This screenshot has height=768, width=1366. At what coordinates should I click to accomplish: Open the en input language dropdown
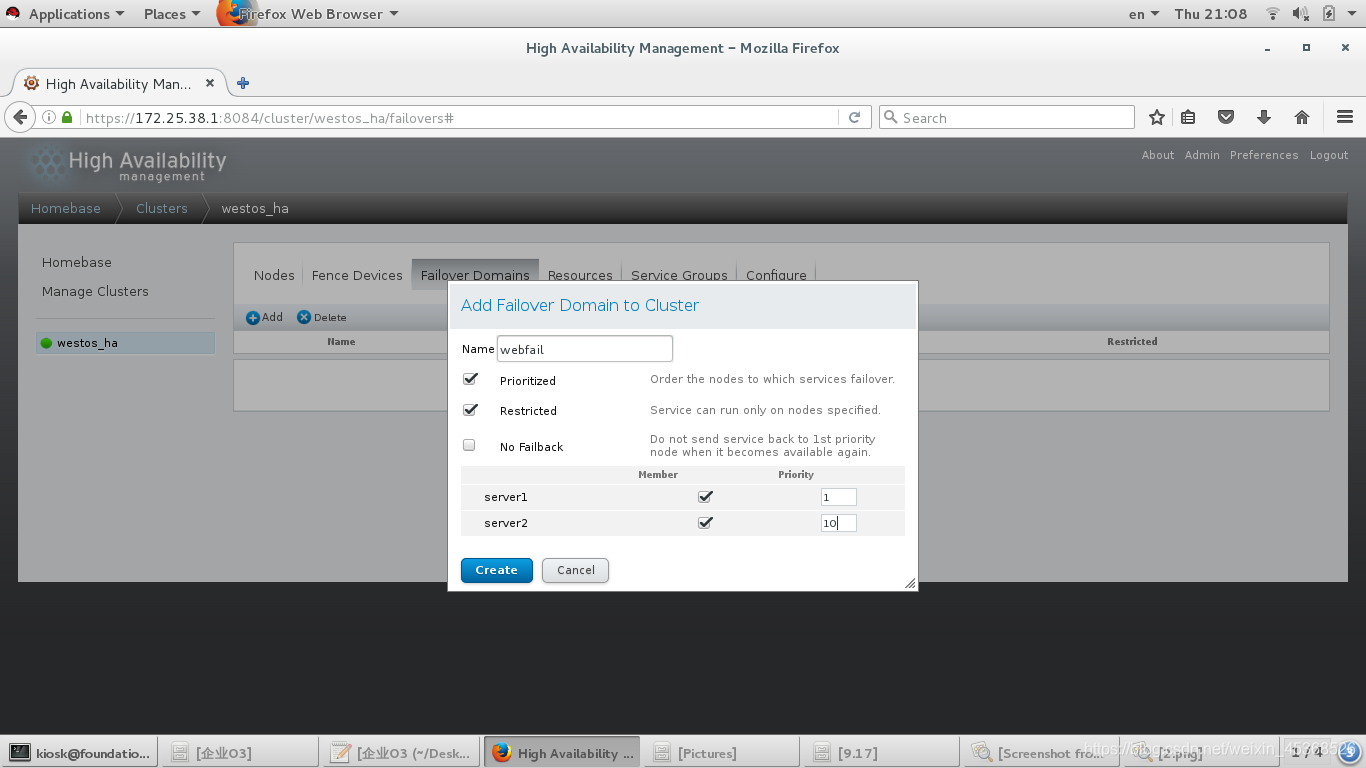[x=1144, y=14]
